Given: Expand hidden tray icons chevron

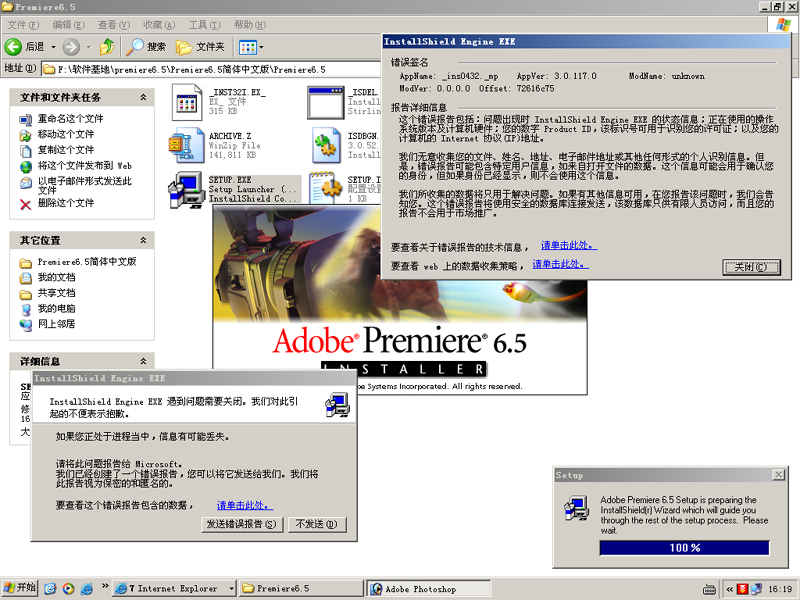Looking at the screenshot, I should tap(730, 589).
